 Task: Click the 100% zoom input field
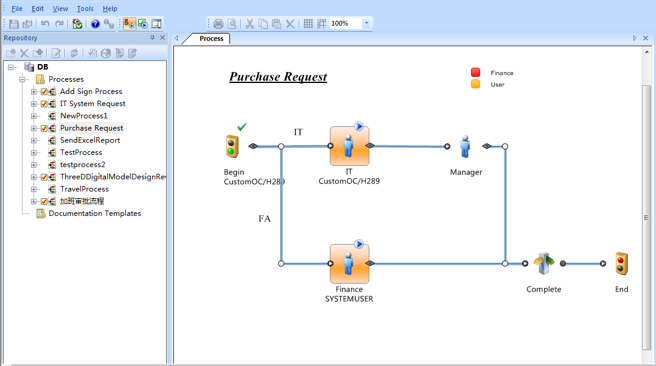click(346, 23)
